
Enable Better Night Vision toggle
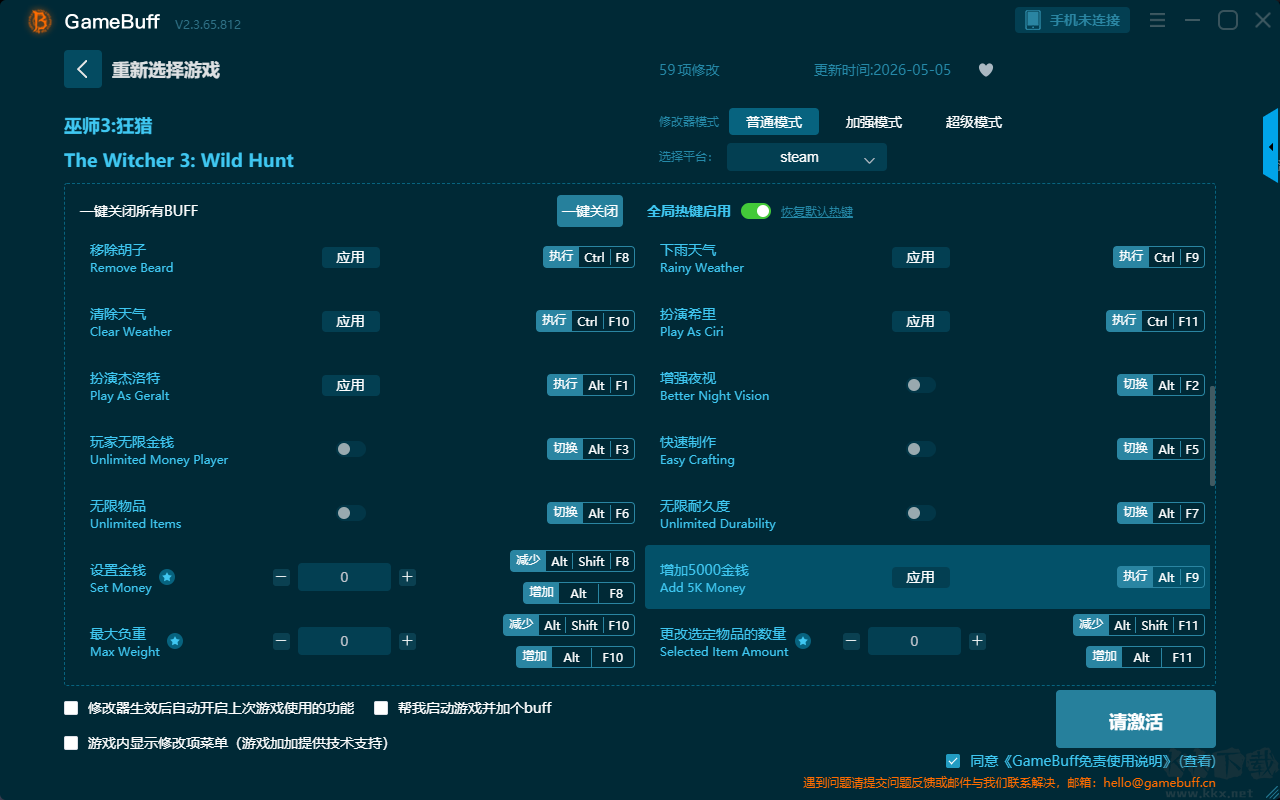tap(921, 385)
